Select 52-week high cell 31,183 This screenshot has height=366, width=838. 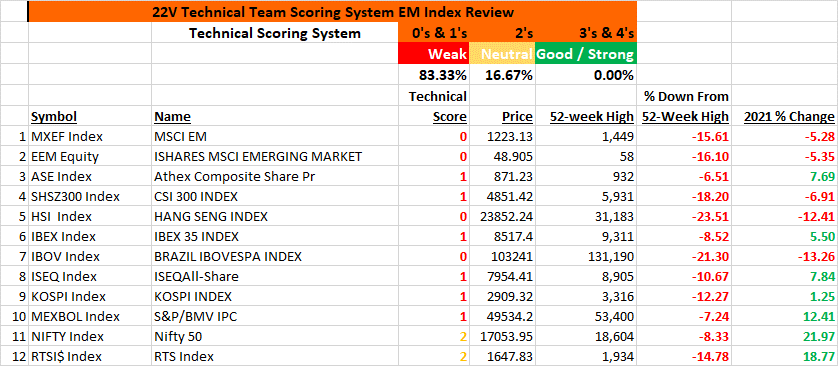pos(586,216)
